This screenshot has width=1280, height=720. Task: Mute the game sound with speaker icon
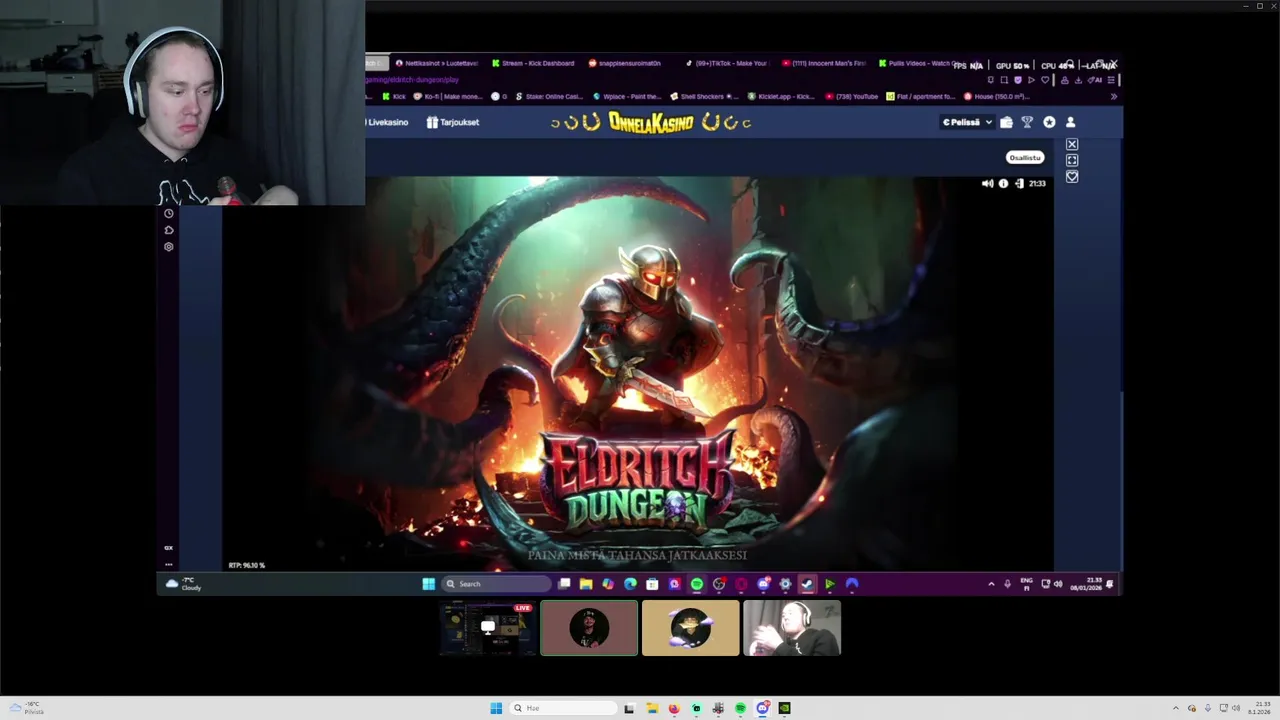point(987,183)
